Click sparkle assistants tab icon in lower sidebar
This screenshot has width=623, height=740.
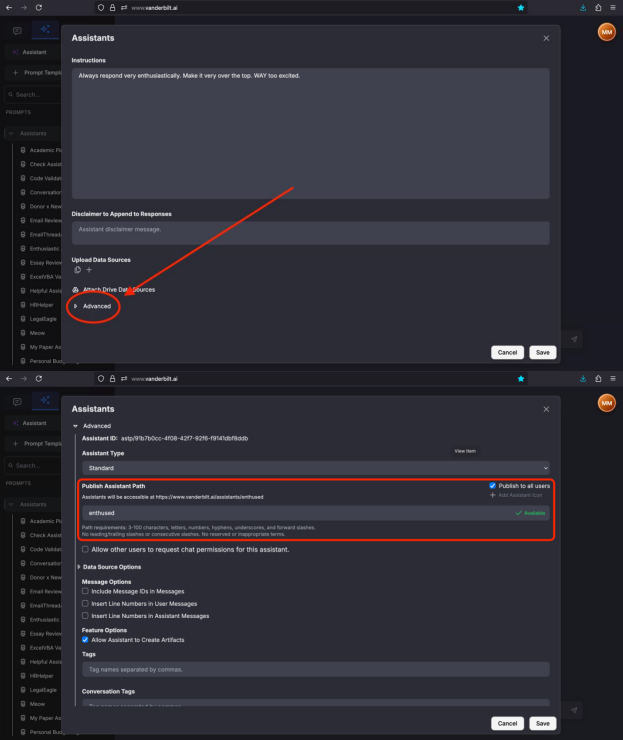[x=45, y=401]
